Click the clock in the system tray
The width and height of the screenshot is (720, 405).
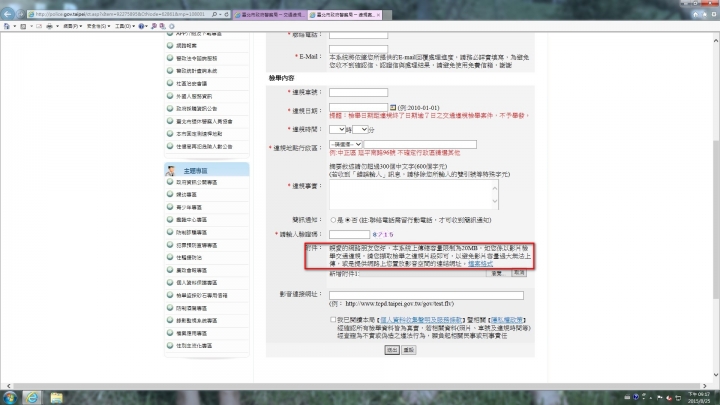(699, 398)
